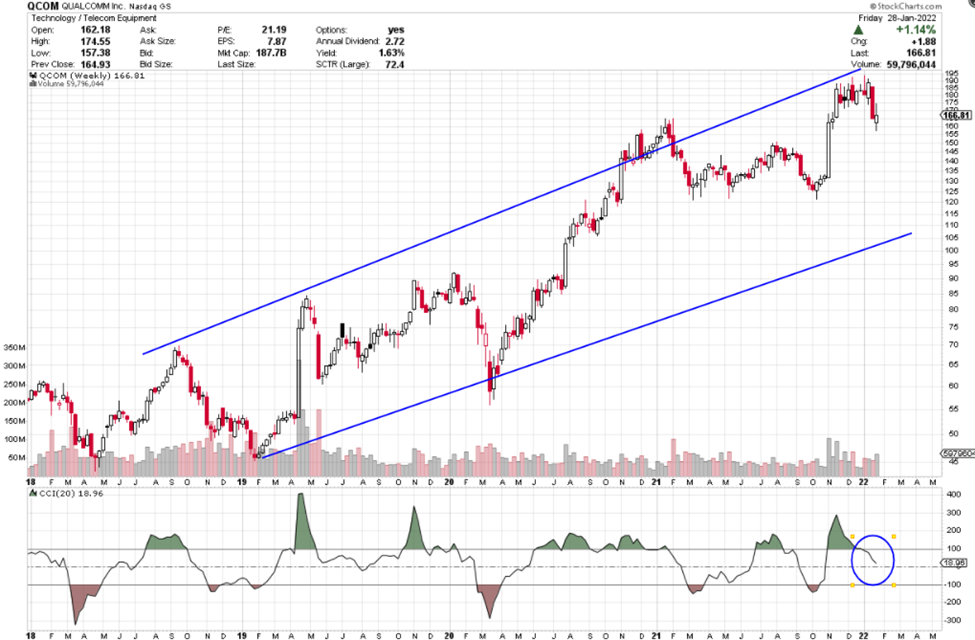Viewport: 975px width, 640px height.
Task: Select the Prev Close value 164.93
Action: (x=95, y=64)
